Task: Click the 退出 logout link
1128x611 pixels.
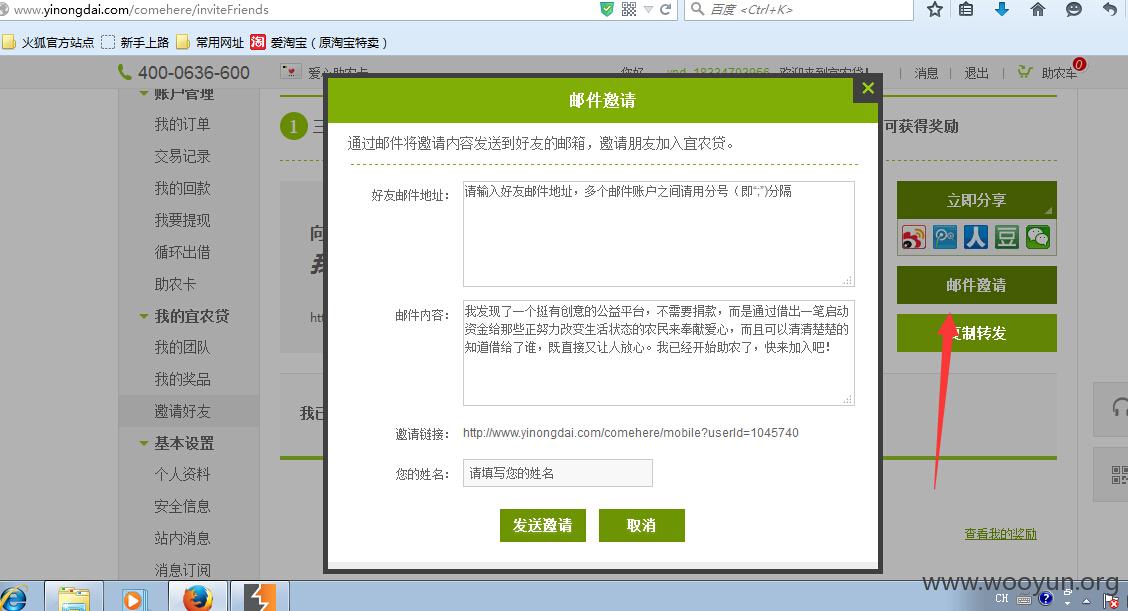Action: point(976,73)
